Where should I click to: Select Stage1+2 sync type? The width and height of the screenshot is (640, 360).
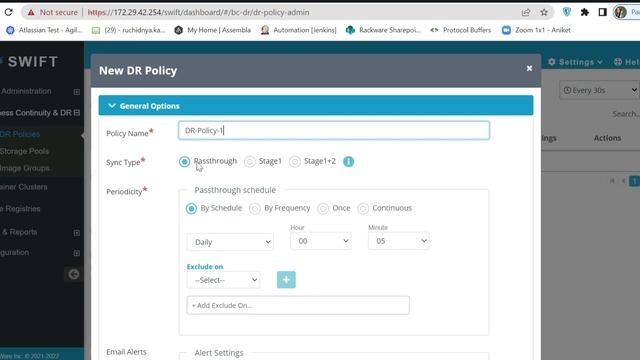(295, 162)
